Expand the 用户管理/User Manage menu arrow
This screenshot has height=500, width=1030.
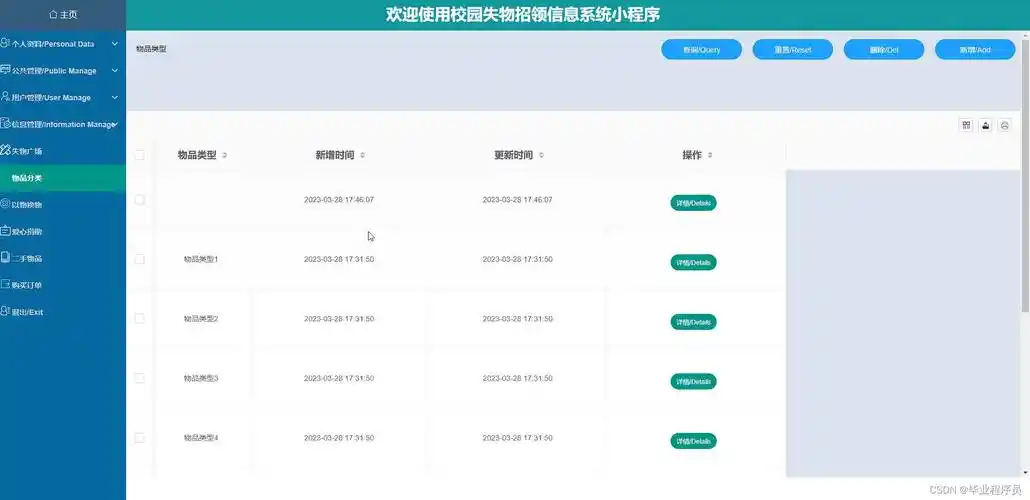pyautogui.click(x=114, y=97)
